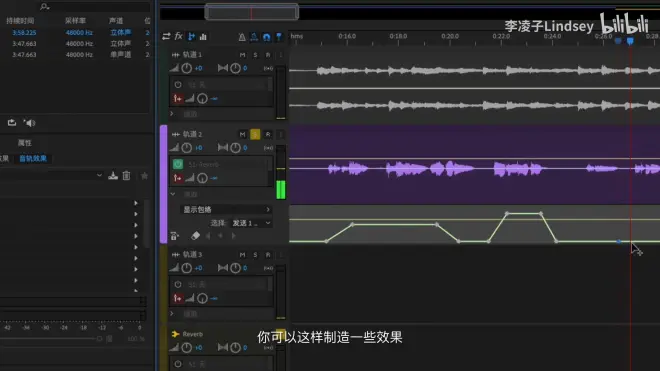Add a keyframe with the diamond icon in the 轨道 2 lane
Screen dimensions: 660x371
(x=221, y=236)
